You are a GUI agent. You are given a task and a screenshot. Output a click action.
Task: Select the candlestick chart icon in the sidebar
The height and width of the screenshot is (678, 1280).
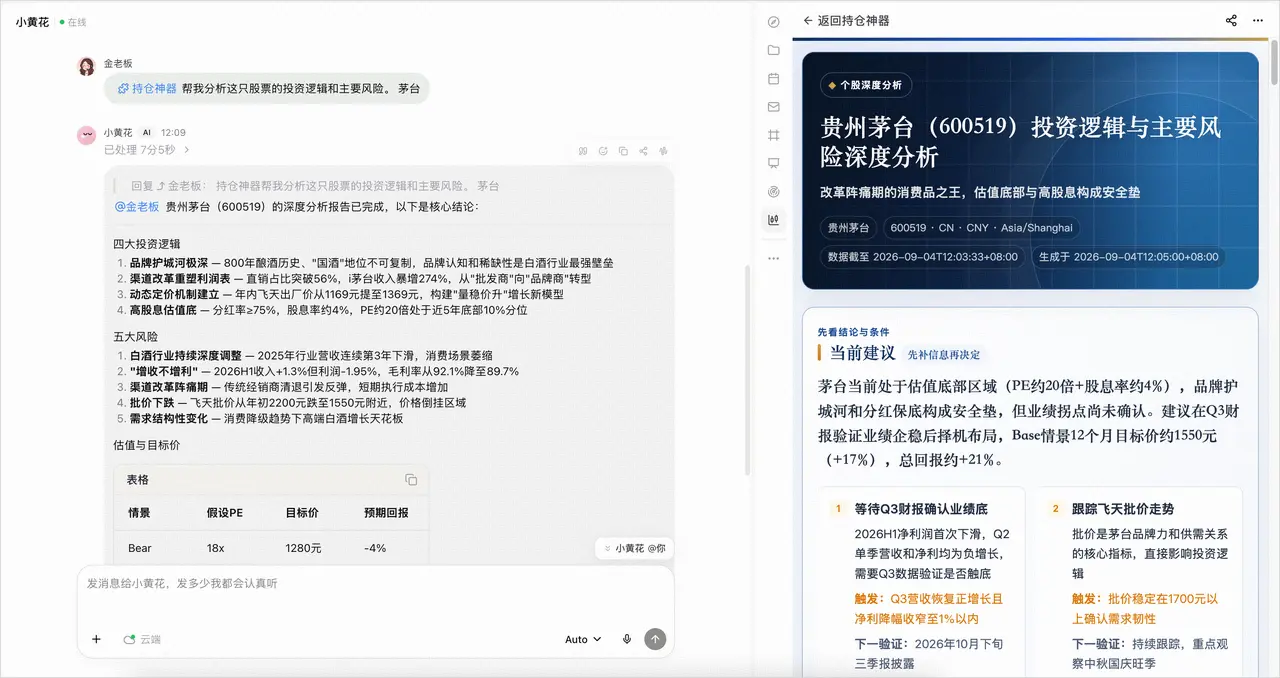[773, 219]
